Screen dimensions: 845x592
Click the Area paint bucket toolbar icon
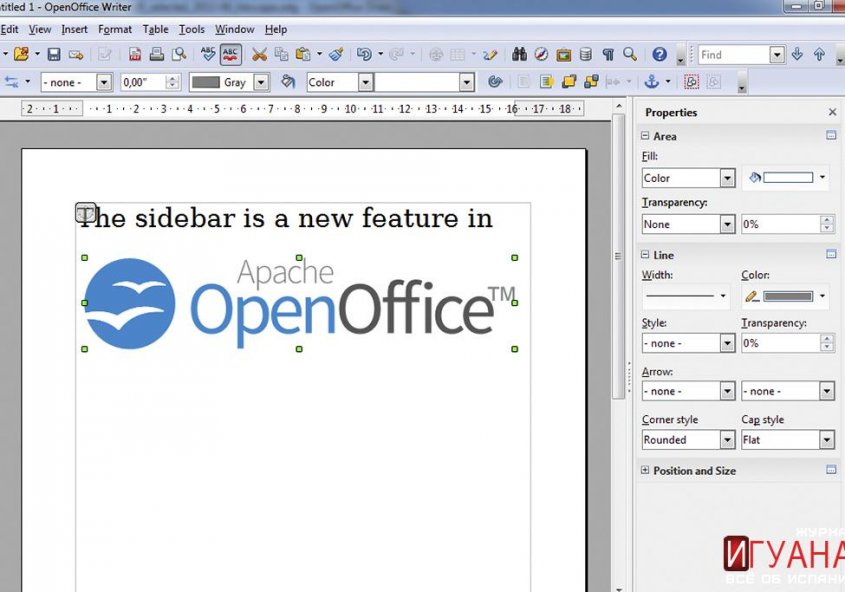coord(288,82)
